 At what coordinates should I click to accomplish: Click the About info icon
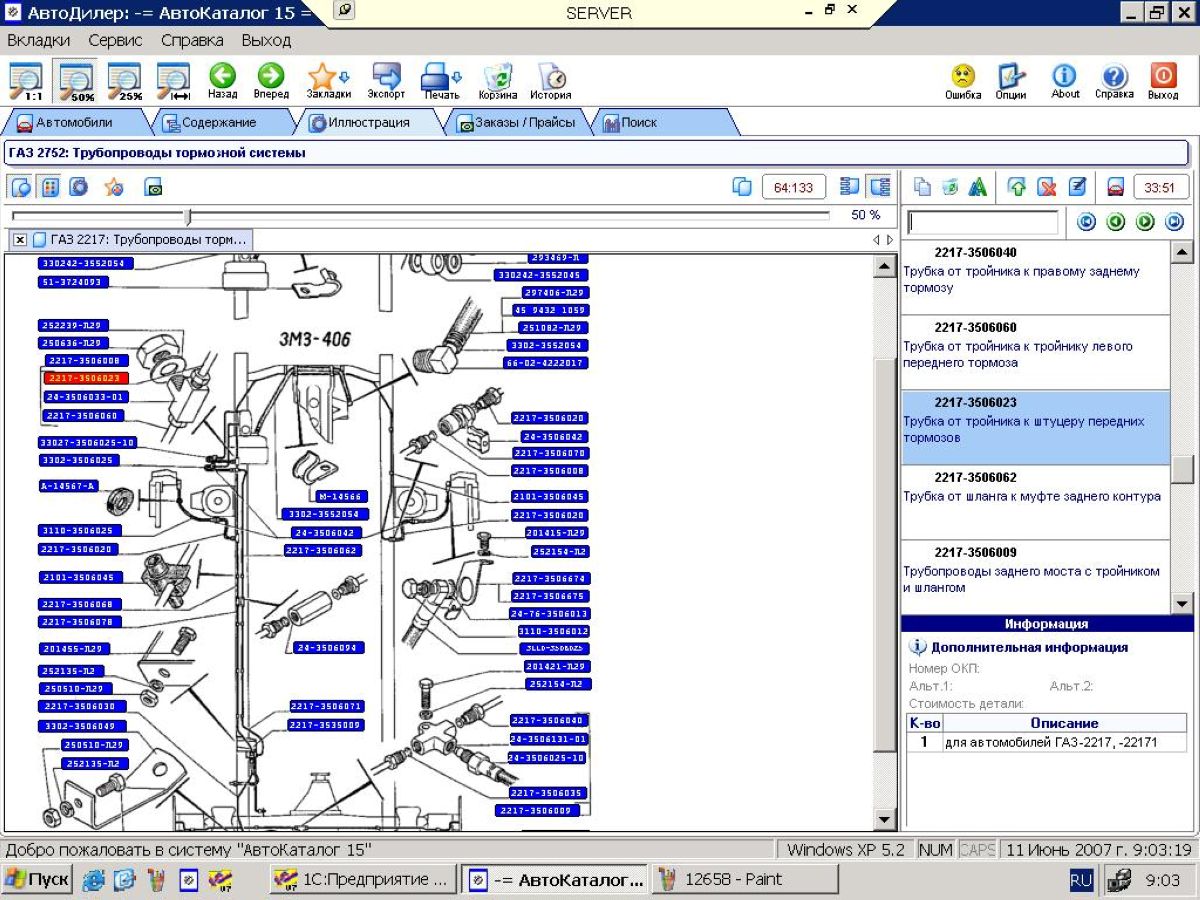point(1065,81)
